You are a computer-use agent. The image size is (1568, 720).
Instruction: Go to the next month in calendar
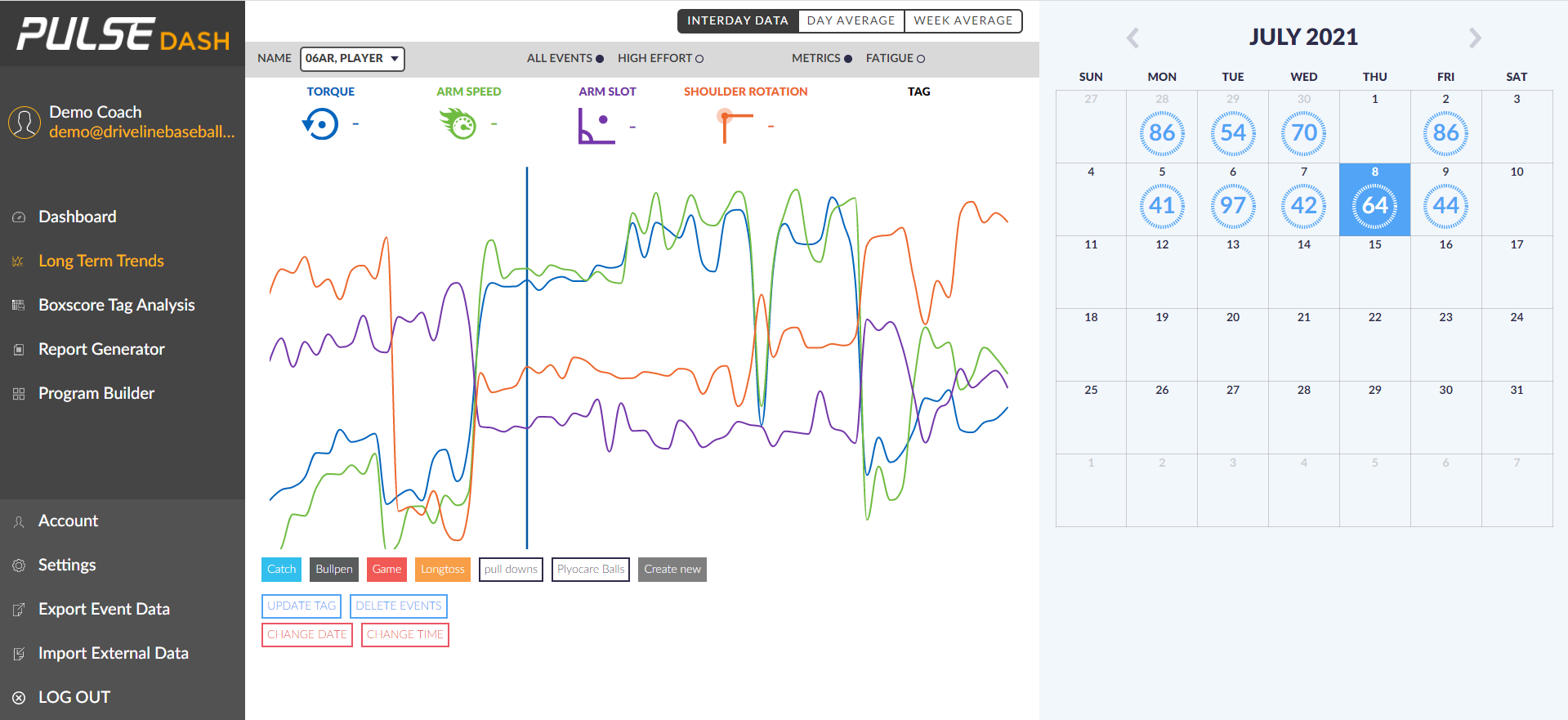pyautogui.click(x=1475, y=38)
